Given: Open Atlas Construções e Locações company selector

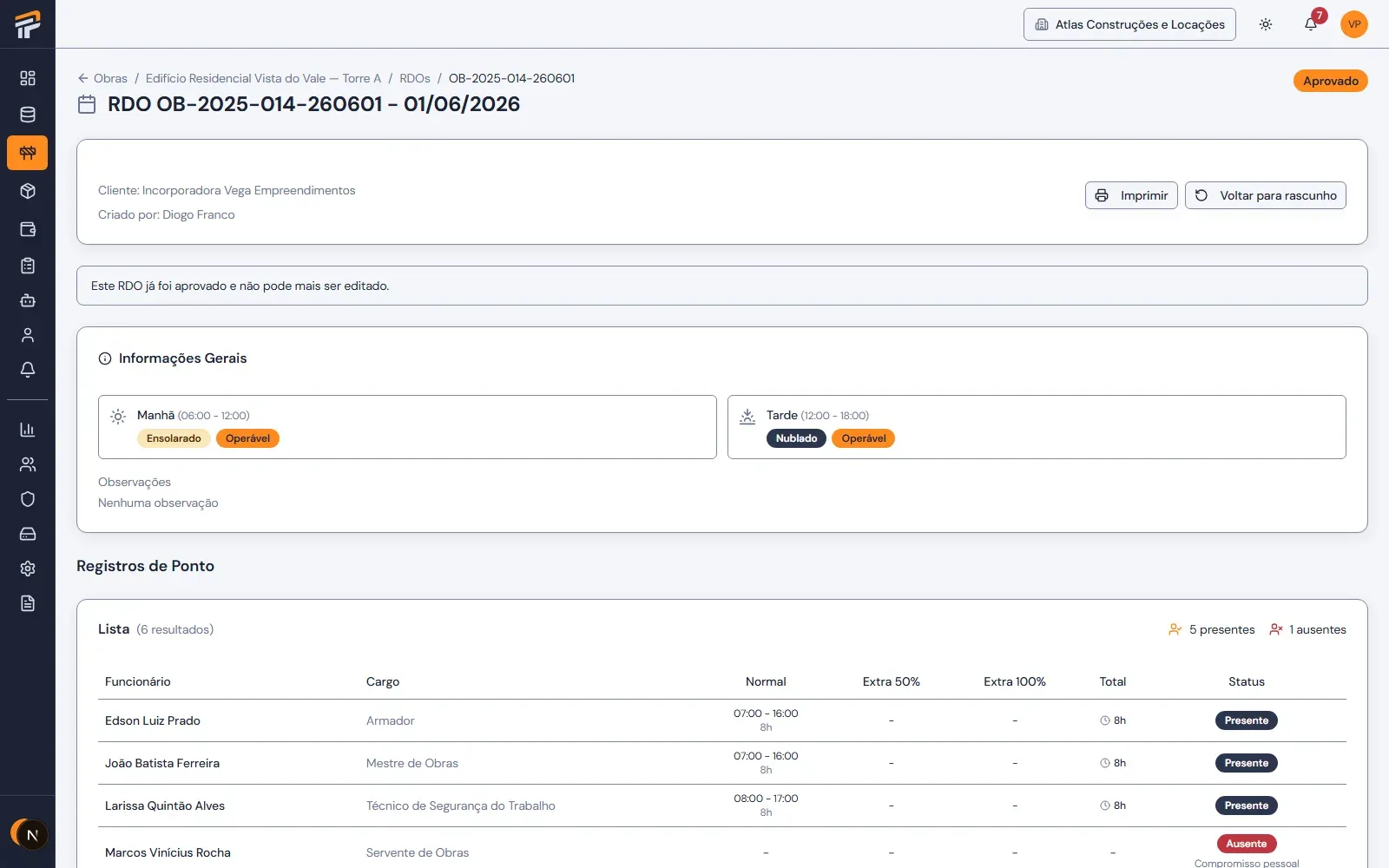Looking at the screenshot, I should 1129,24.
